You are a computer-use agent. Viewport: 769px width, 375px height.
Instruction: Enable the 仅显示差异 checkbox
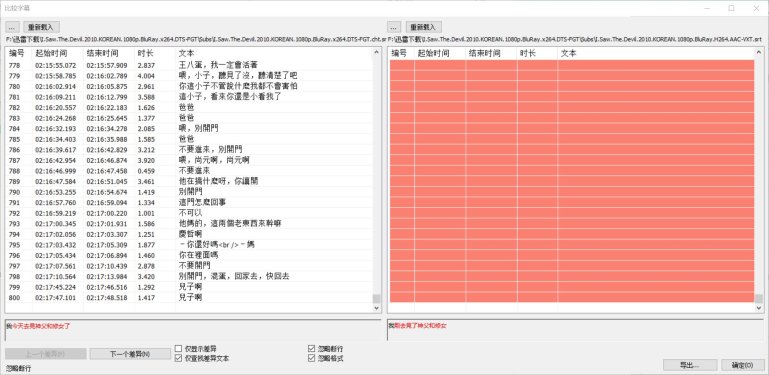tap(179, 349)
